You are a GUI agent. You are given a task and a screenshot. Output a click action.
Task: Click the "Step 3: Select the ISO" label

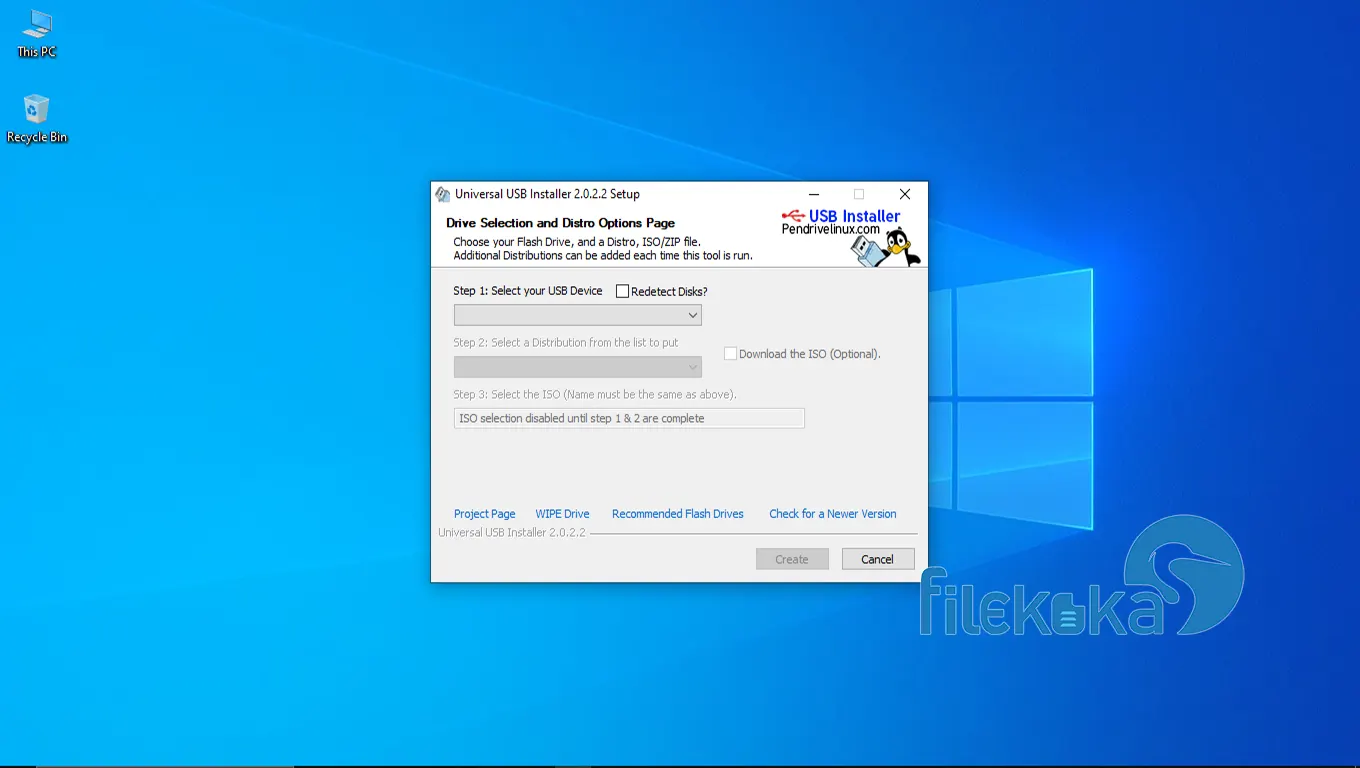pos(595,394)
